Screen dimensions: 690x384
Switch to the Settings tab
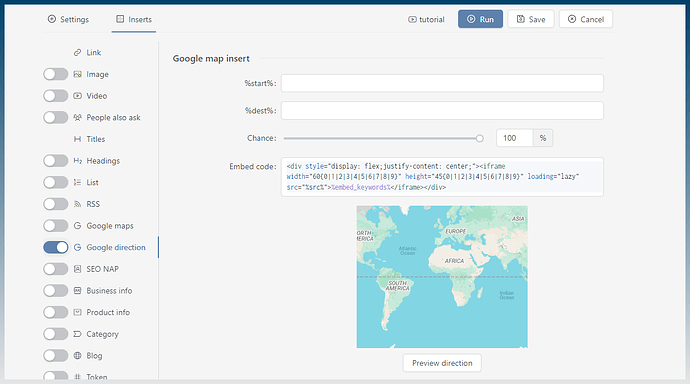tap(68, 19)
